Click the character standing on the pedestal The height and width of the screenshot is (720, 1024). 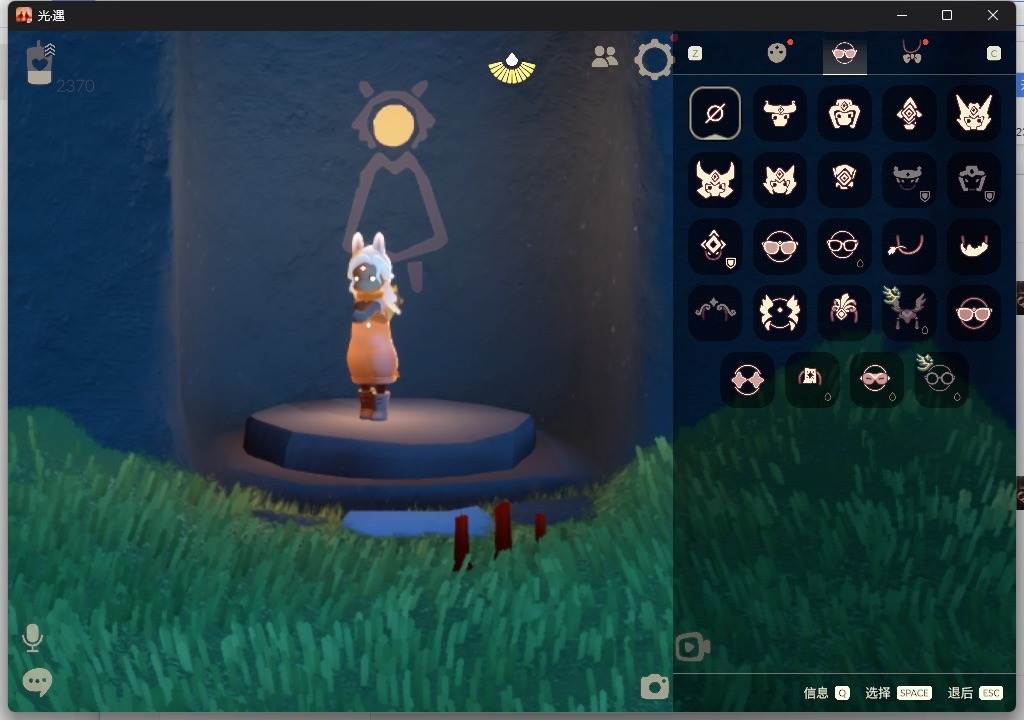coord(373,325)
